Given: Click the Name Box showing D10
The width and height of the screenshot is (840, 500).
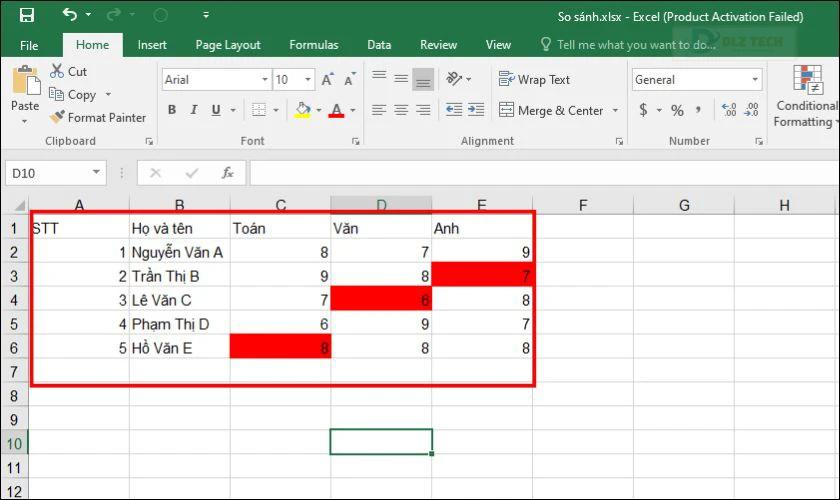Looking at the screenshot, I should click(56, 173).
